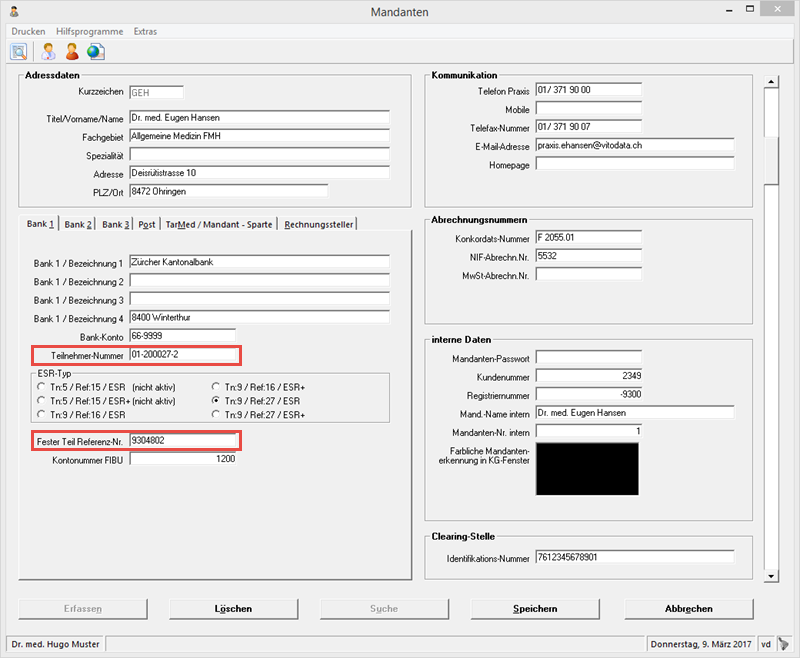Click the black Mandanten color swatch

(587, 469)
